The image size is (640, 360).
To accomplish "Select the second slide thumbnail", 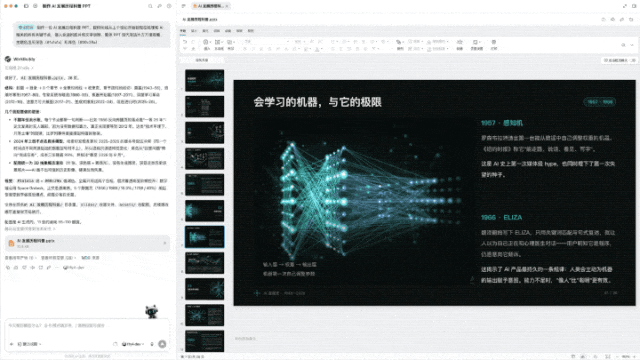I will pyautogui.click(x=204, y=106).
